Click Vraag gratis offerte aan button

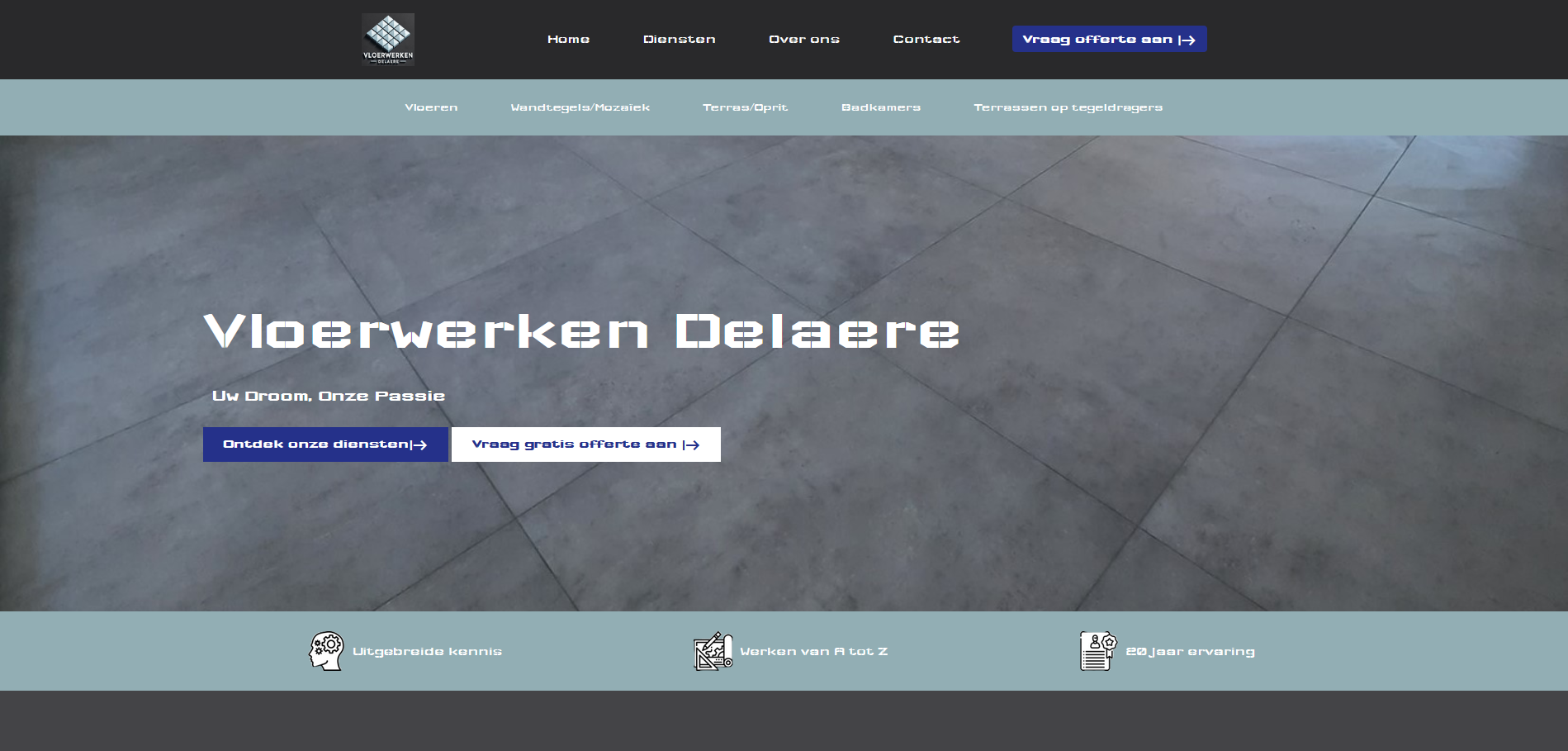pyautogui.click(x=585, y=444)
